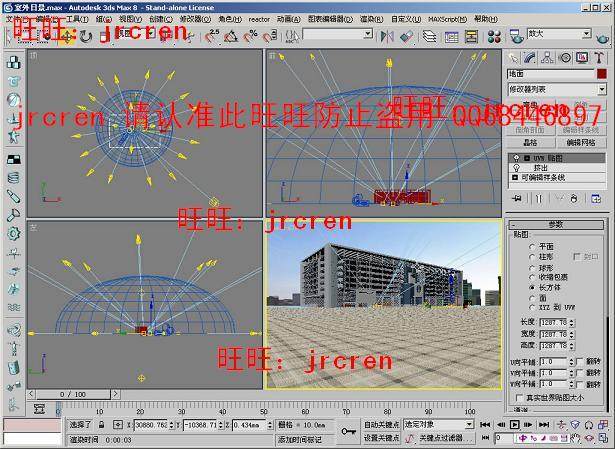Click the Quick Render teapot icon
The image size is (615, 449).
pyautogui.click(x=603, y=38)
